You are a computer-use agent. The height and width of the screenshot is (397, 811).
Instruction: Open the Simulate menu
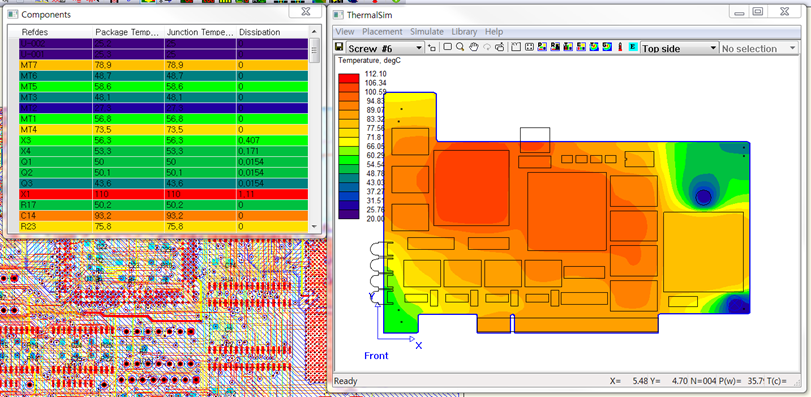427,32
